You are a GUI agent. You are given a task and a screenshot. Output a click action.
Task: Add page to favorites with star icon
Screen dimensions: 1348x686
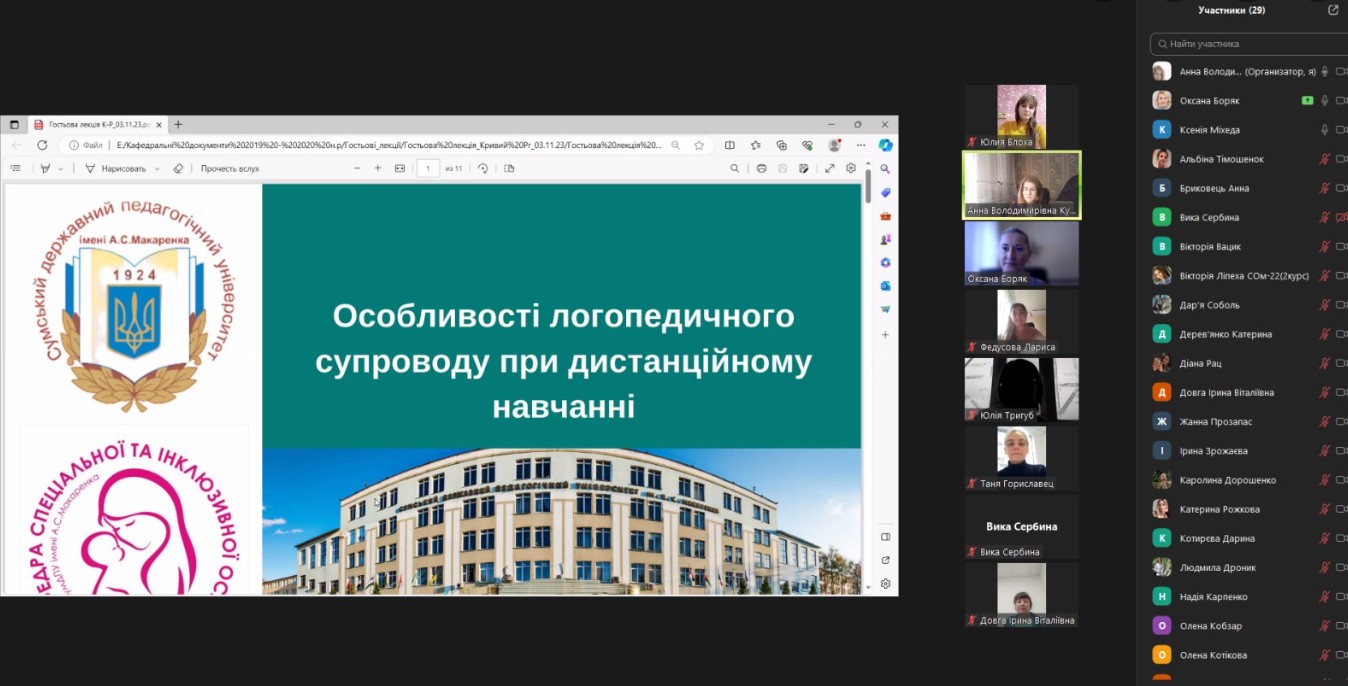pos(699,145)
